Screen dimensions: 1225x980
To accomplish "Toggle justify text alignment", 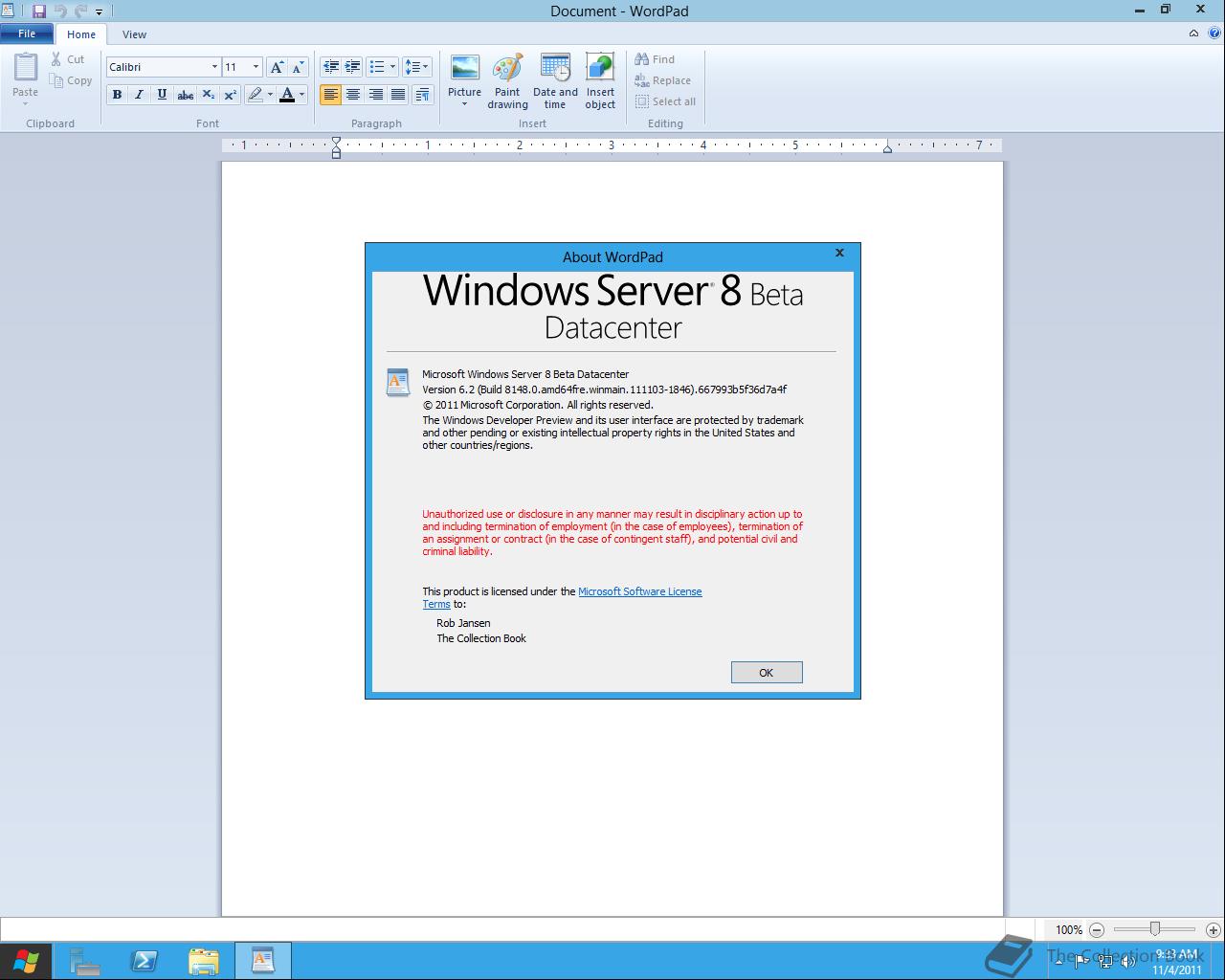I will (x=398, y=95).
